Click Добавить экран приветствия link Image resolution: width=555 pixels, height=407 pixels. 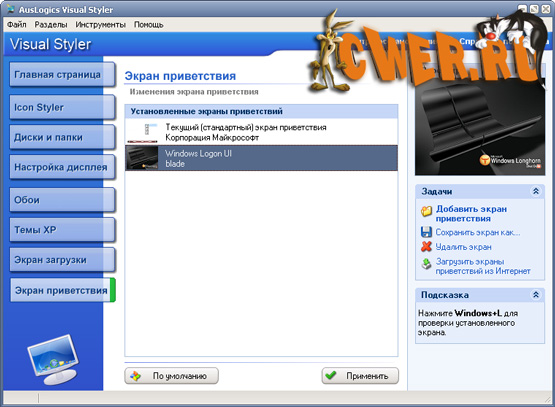click(x=471, y=214)
